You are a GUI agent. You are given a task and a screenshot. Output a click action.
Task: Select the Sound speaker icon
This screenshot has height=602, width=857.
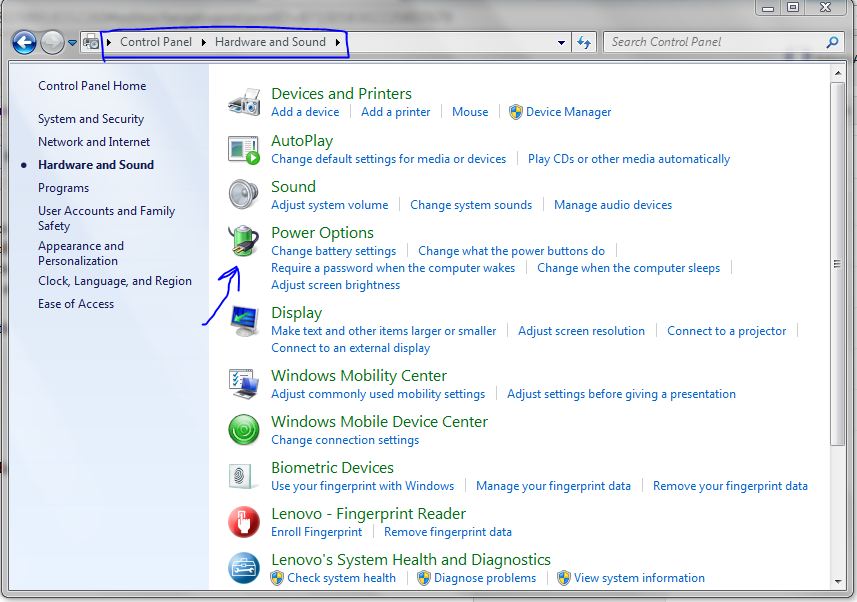point(243,195)
